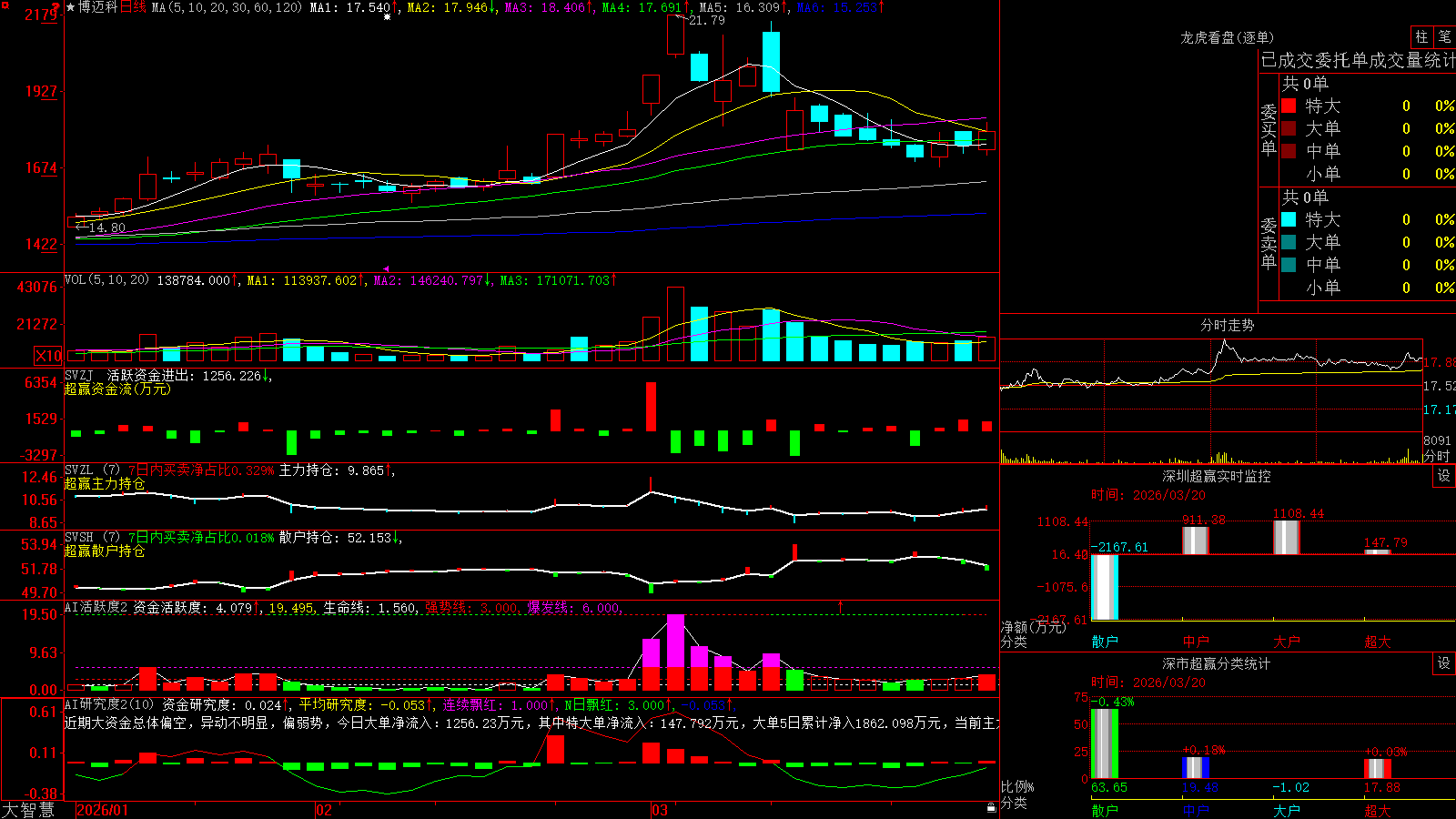Click the 63.65 ratio value under 散户

coord(1109,787)
